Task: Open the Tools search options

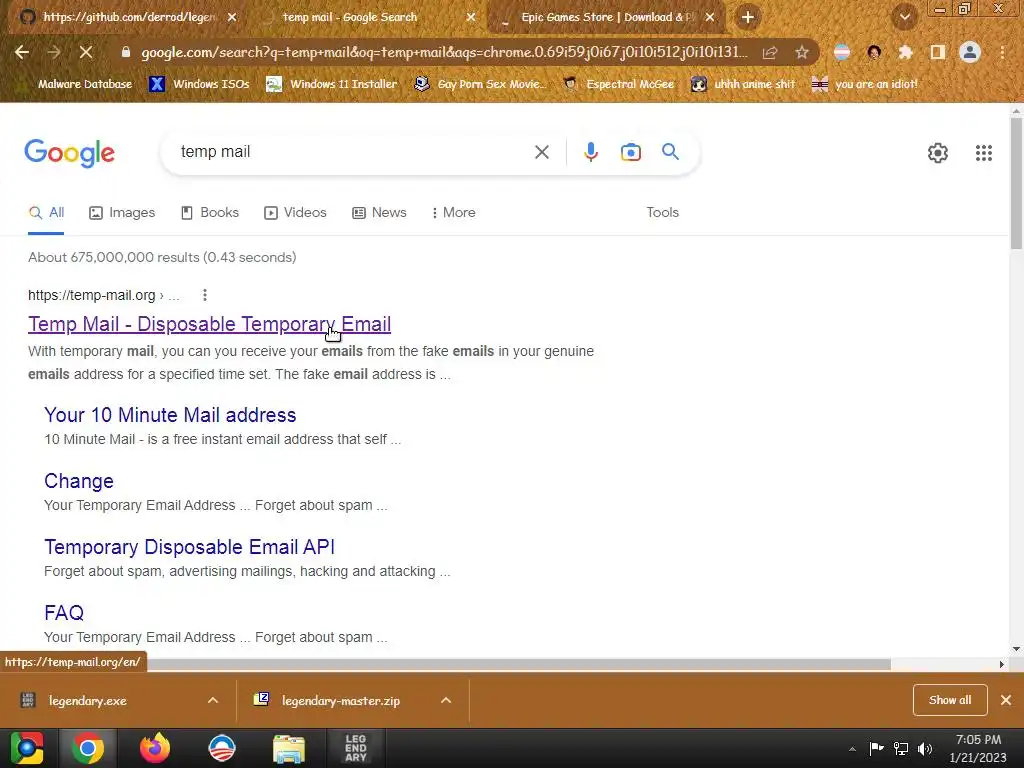Action: (662, 212)
